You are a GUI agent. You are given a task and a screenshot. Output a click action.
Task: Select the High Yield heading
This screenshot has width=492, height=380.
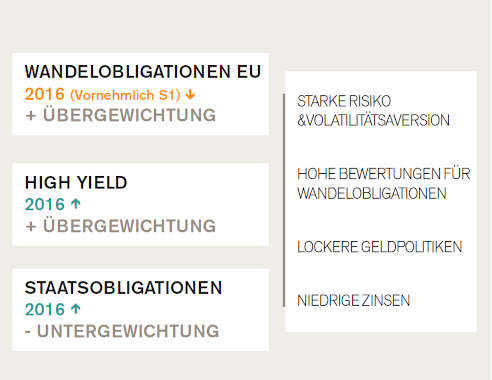pos(76,183)
